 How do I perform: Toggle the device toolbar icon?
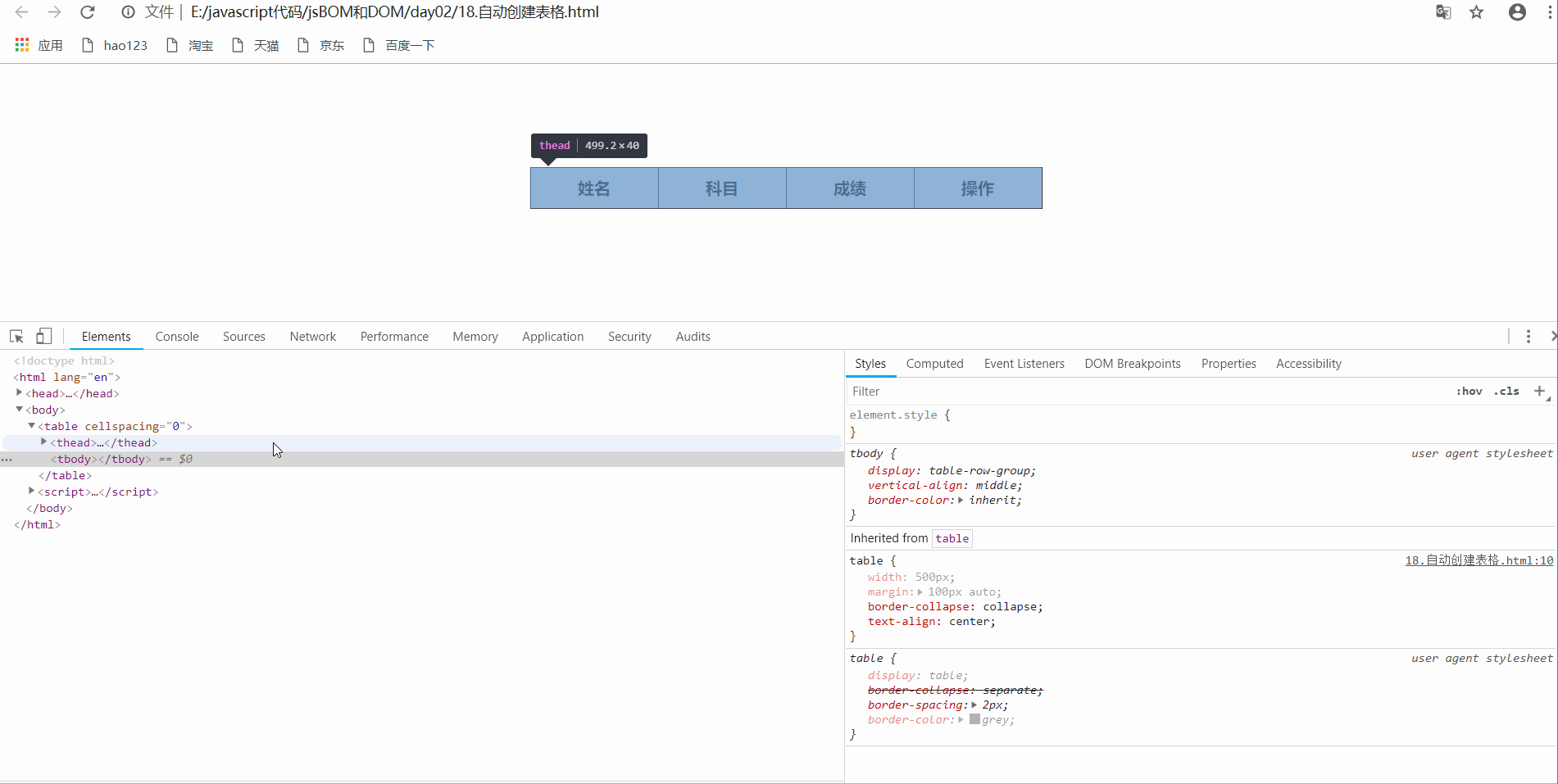(x=44, y=337)
